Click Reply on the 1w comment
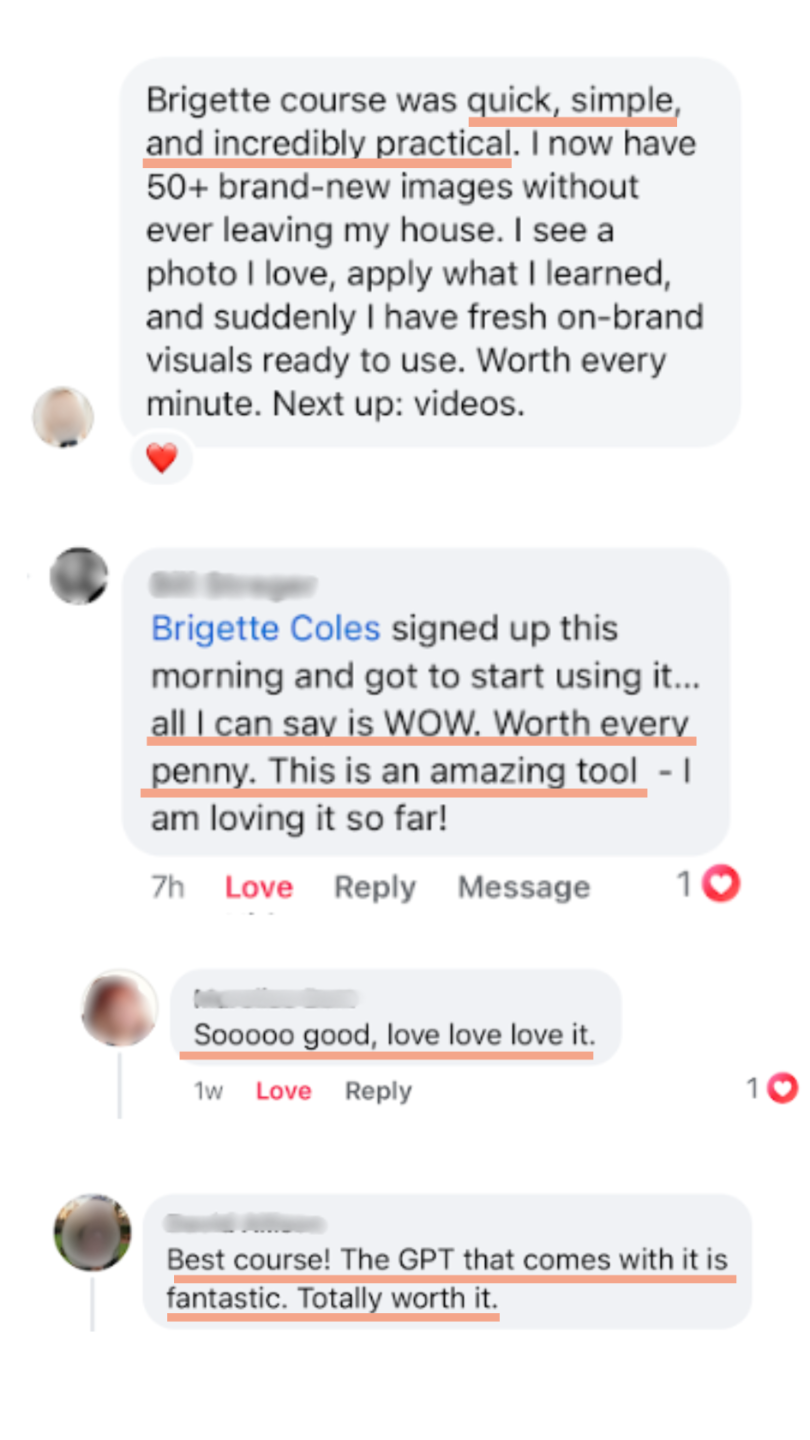Image resolution: width=810 pixels, height=1440 pixels. (x=378, y=1091)
